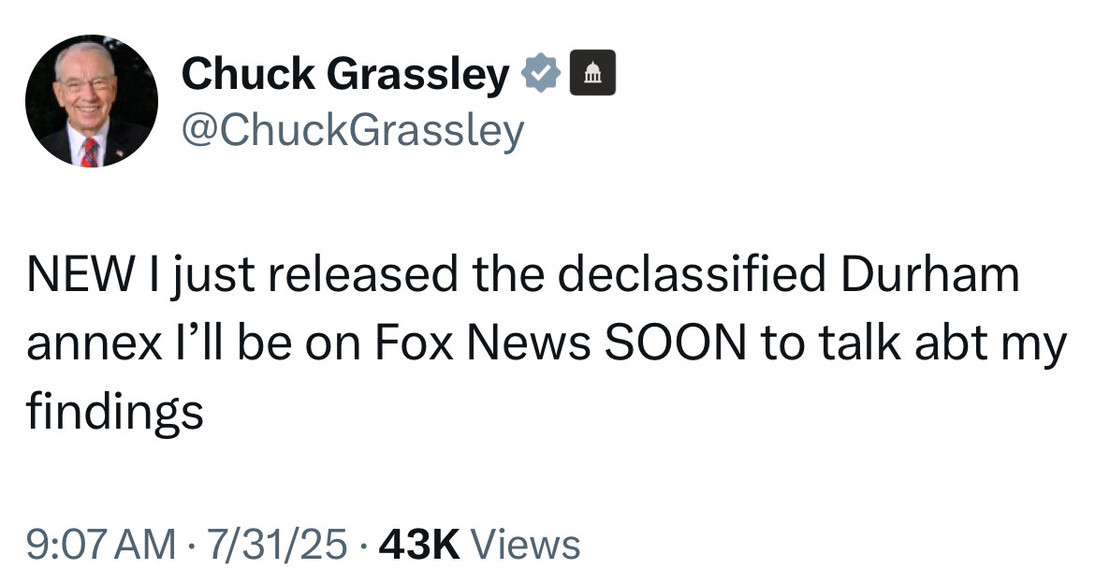1095x584 pixels.
Task: Click the Views label
Action: click(x=525, y=545)
